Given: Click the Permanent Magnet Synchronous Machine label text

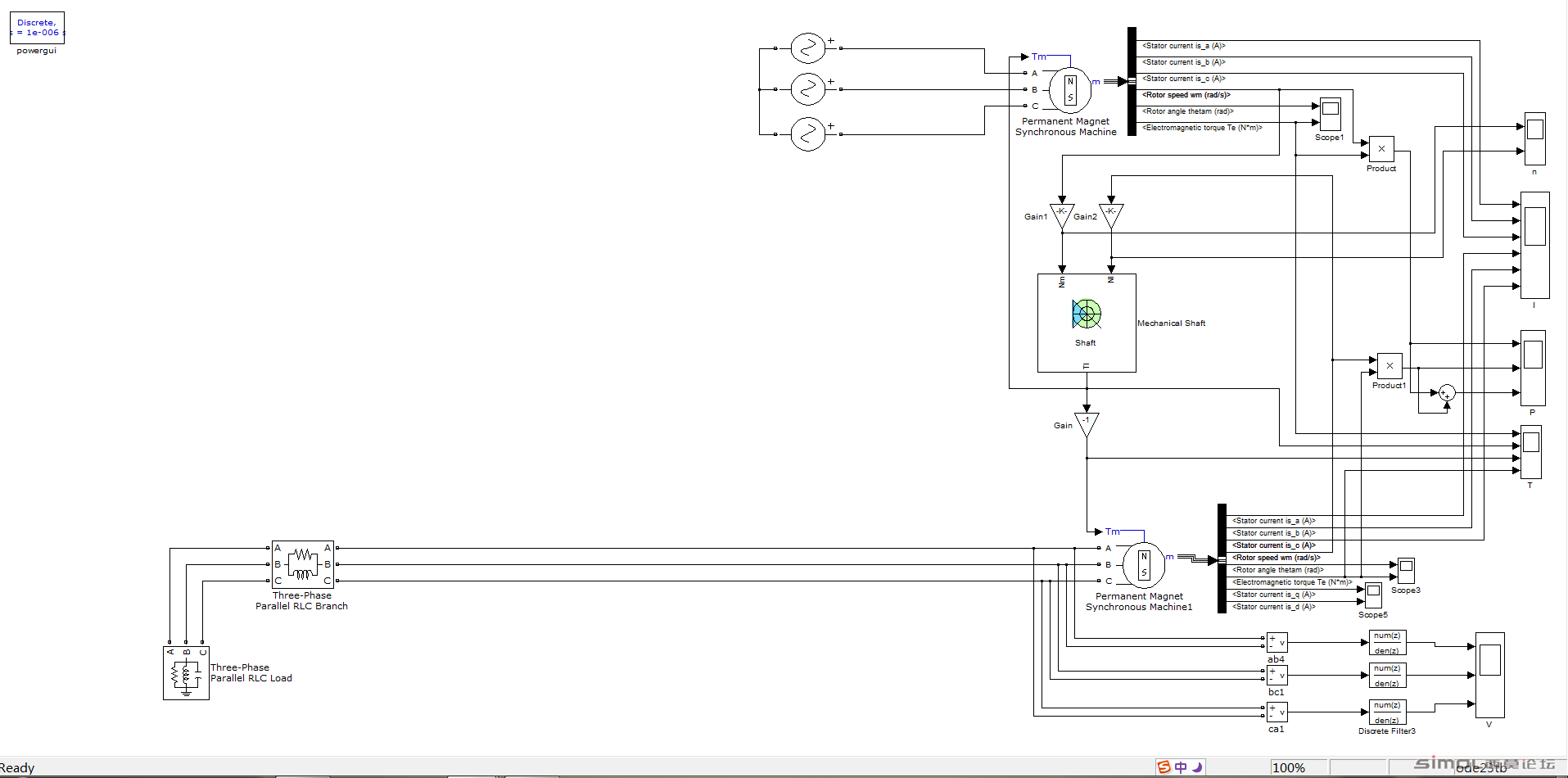Looking at the screenshot, I should point(1066,126).
